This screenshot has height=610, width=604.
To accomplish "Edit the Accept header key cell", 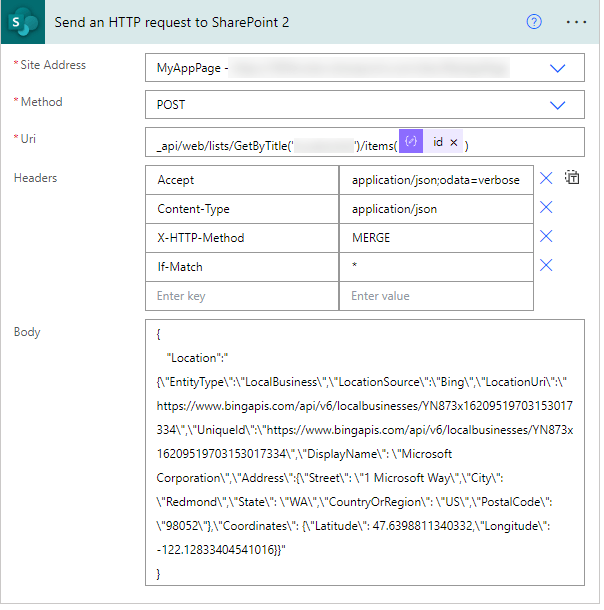I will 242,180.
